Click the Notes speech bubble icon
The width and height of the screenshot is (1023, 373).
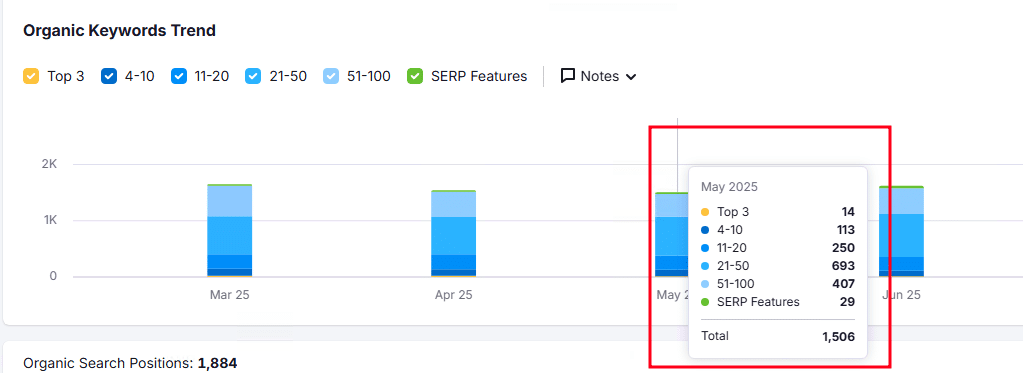coord(568,76)
